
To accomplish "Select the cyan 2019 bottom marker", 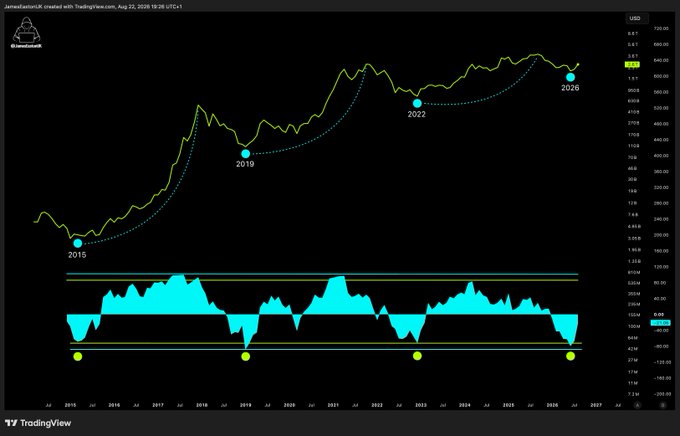I will (x=245, y=154).
